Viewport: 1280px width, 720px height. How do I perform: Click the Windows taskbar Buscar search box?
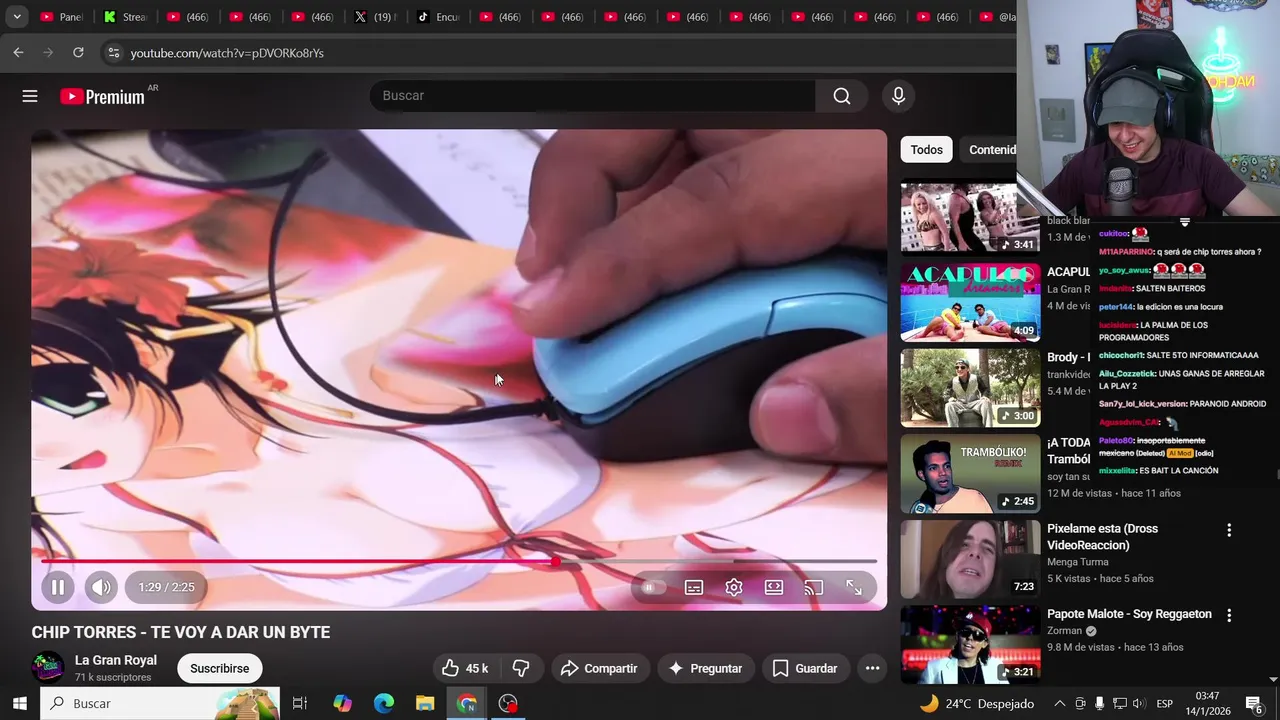pos(160,703)
